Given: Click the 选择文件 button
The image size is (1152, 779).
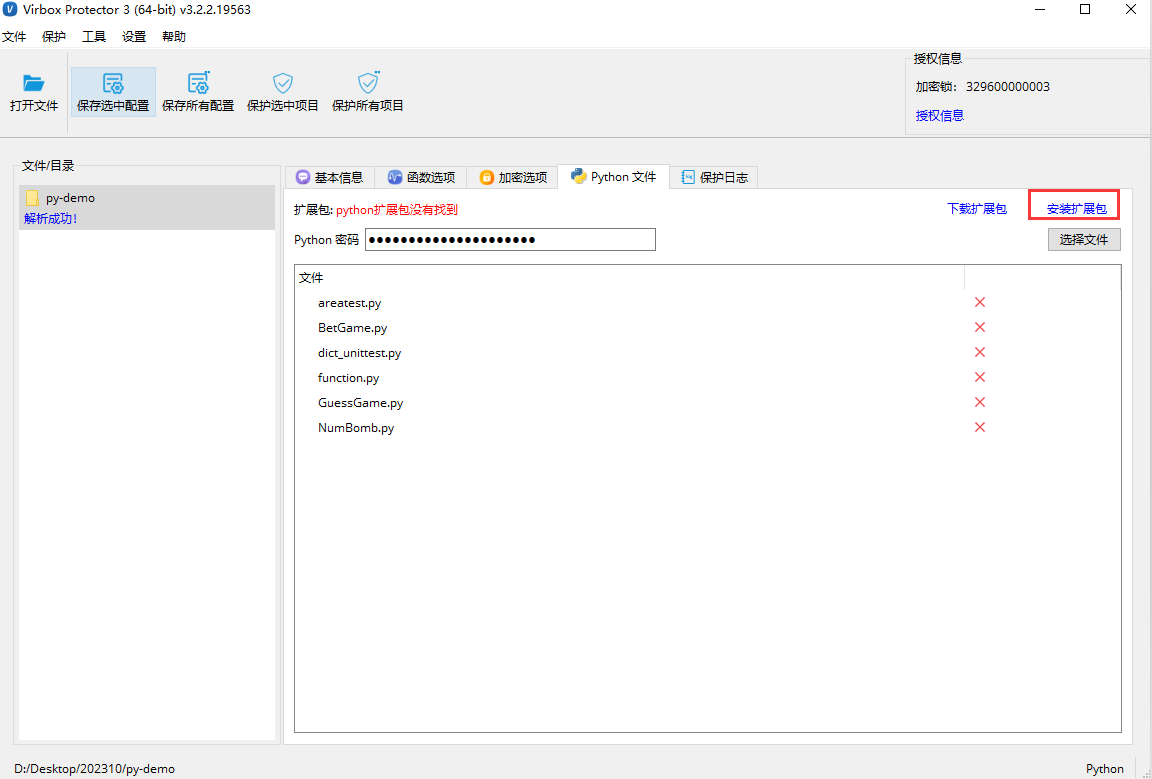Looking at the screenshot, I should tap(1084, 240).
